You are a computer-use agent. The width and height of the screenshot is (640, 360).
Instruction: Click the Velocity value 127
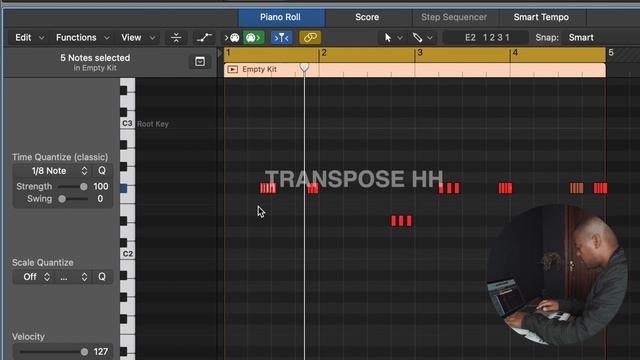coord(101,351)
